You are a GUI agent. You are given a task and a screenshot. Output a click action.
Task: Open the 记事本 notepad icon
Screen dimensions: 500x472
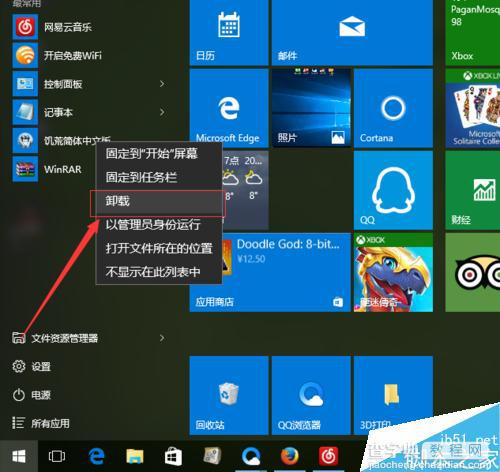[x=25, y=112]
